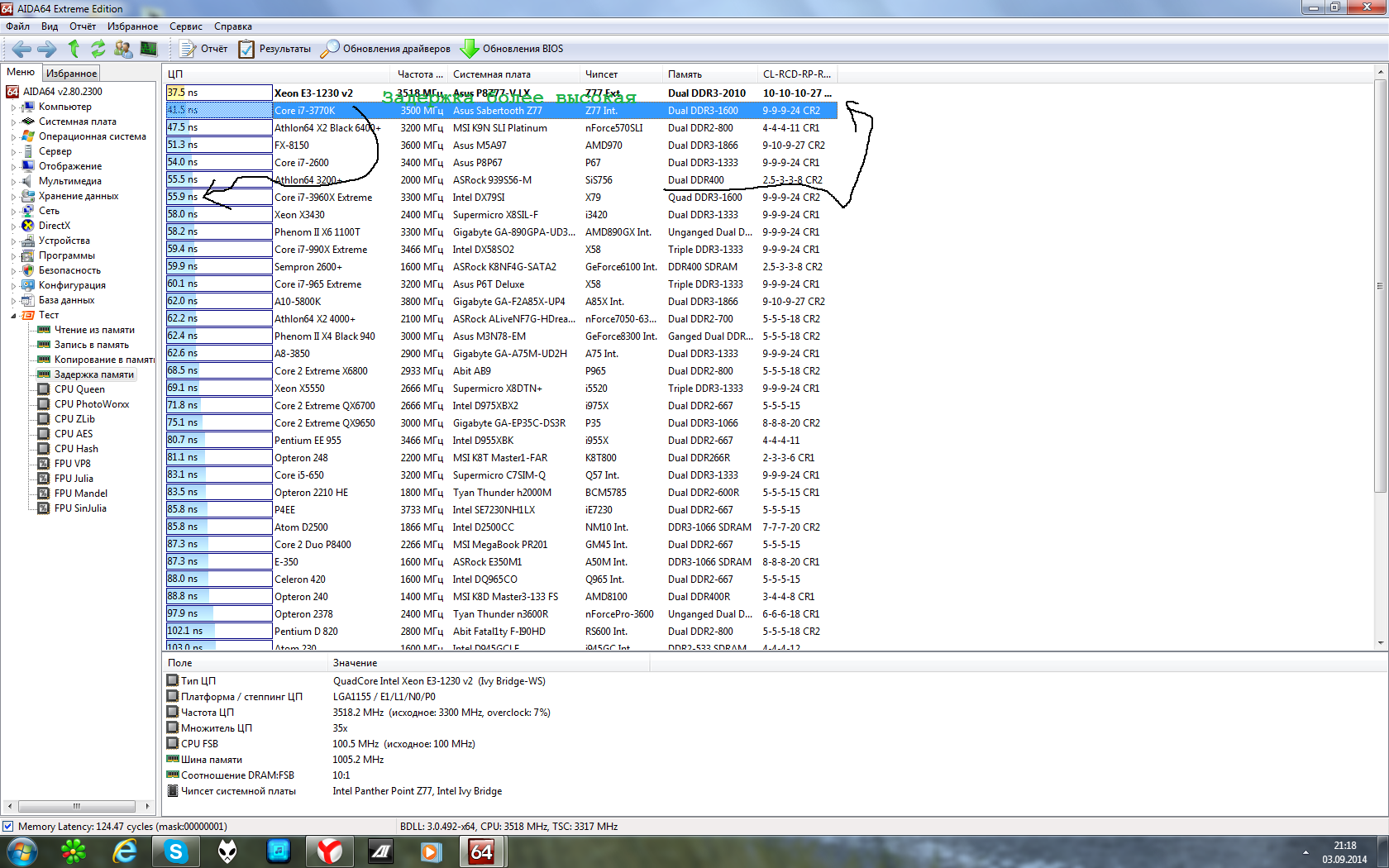Select the Конфигурация icon in the tree
The width and height of the screenshot is (1389, 868).
[x=28, y=285]
